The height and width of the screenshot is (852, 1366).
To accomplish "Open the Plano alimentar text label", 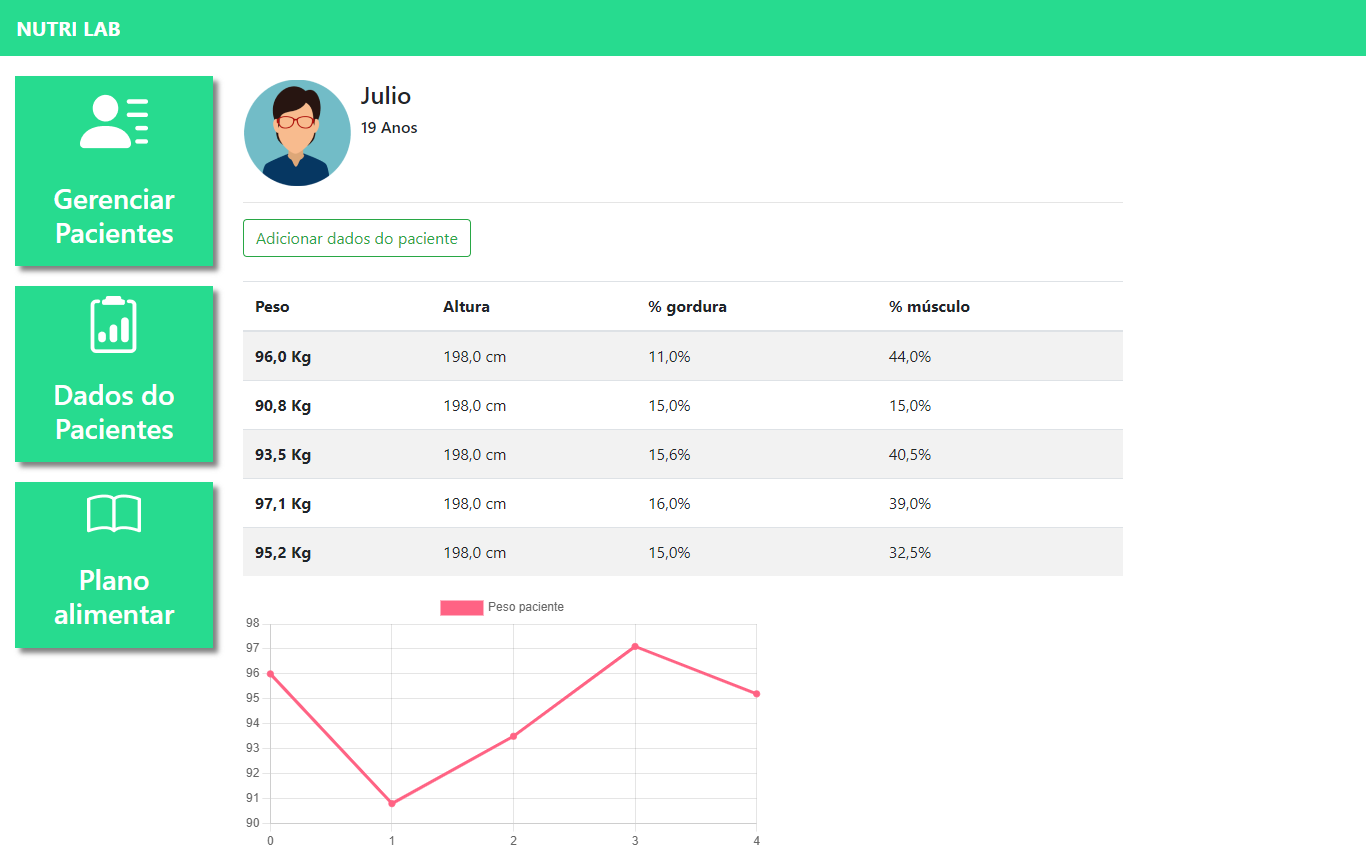I will click(x=114, y=597).
